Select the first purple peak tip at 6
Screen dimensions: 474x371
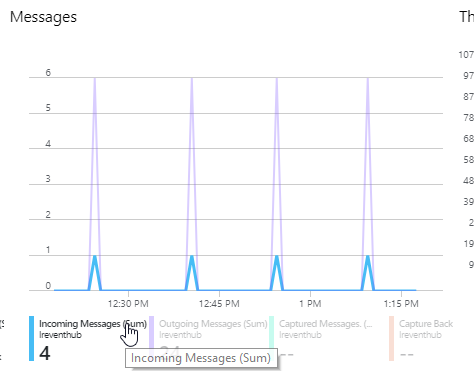coord(95,78)
